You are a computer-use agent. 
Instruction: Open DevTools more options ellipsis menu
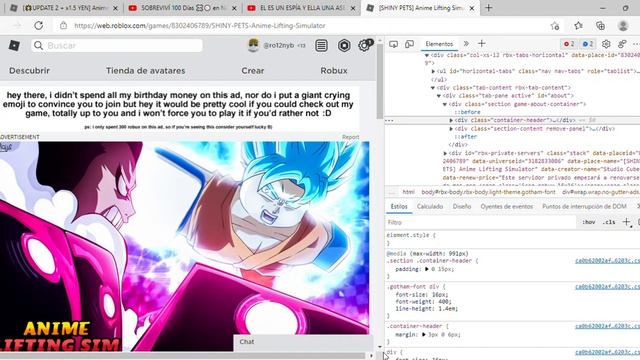point(636,44)
